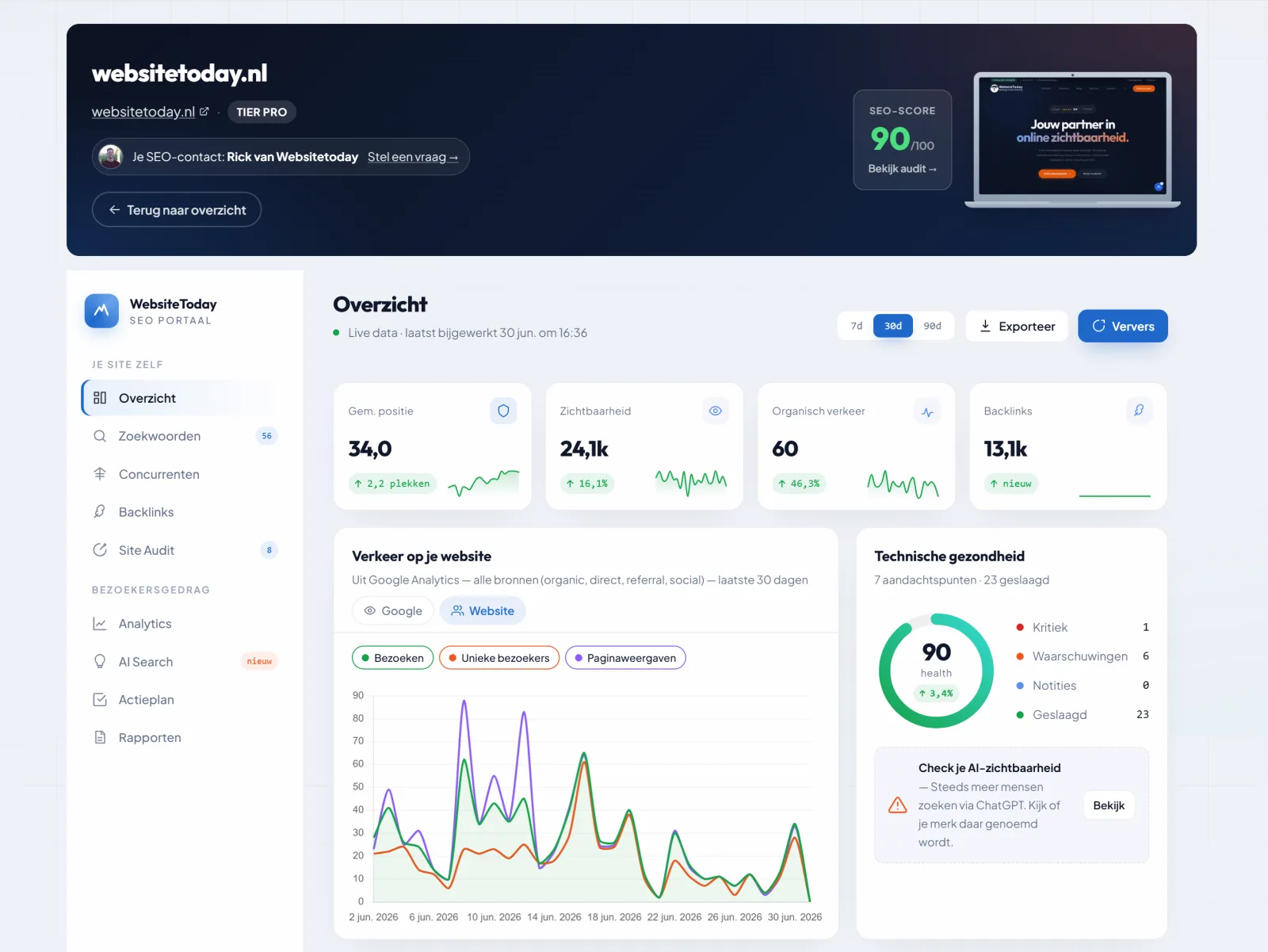
Task: Open the website laptop preview thumbnail
Action: point(1072,139)
